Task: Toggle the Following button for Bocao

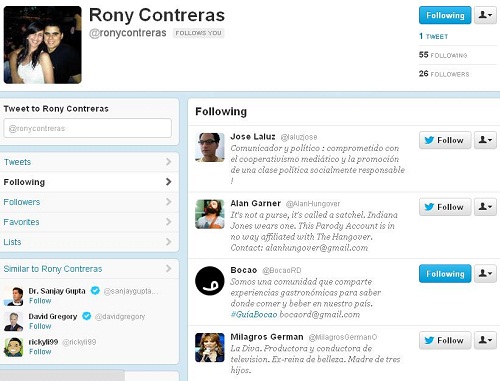Action: point(445,274)
